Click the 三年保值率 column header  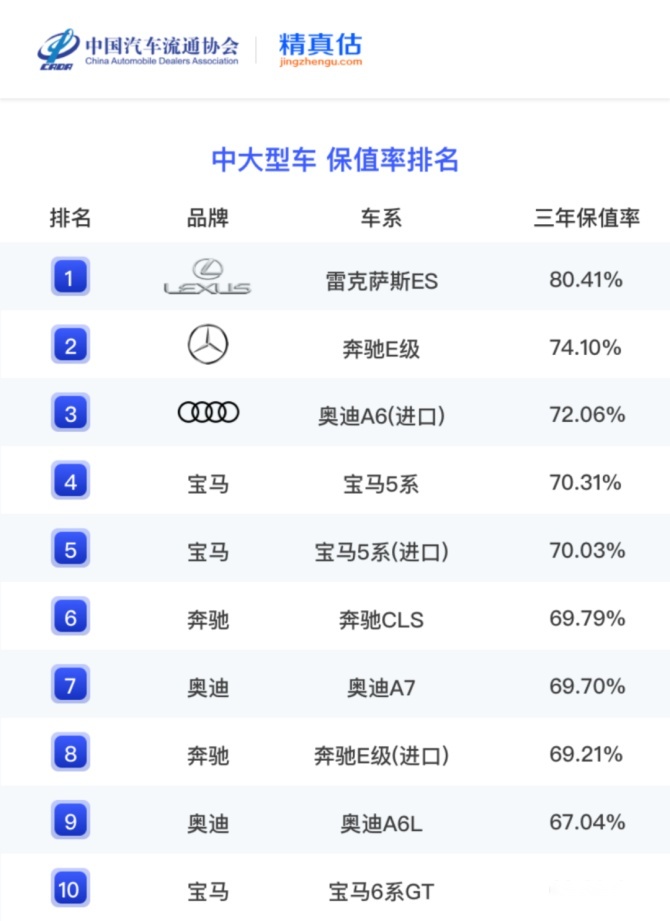587,218
